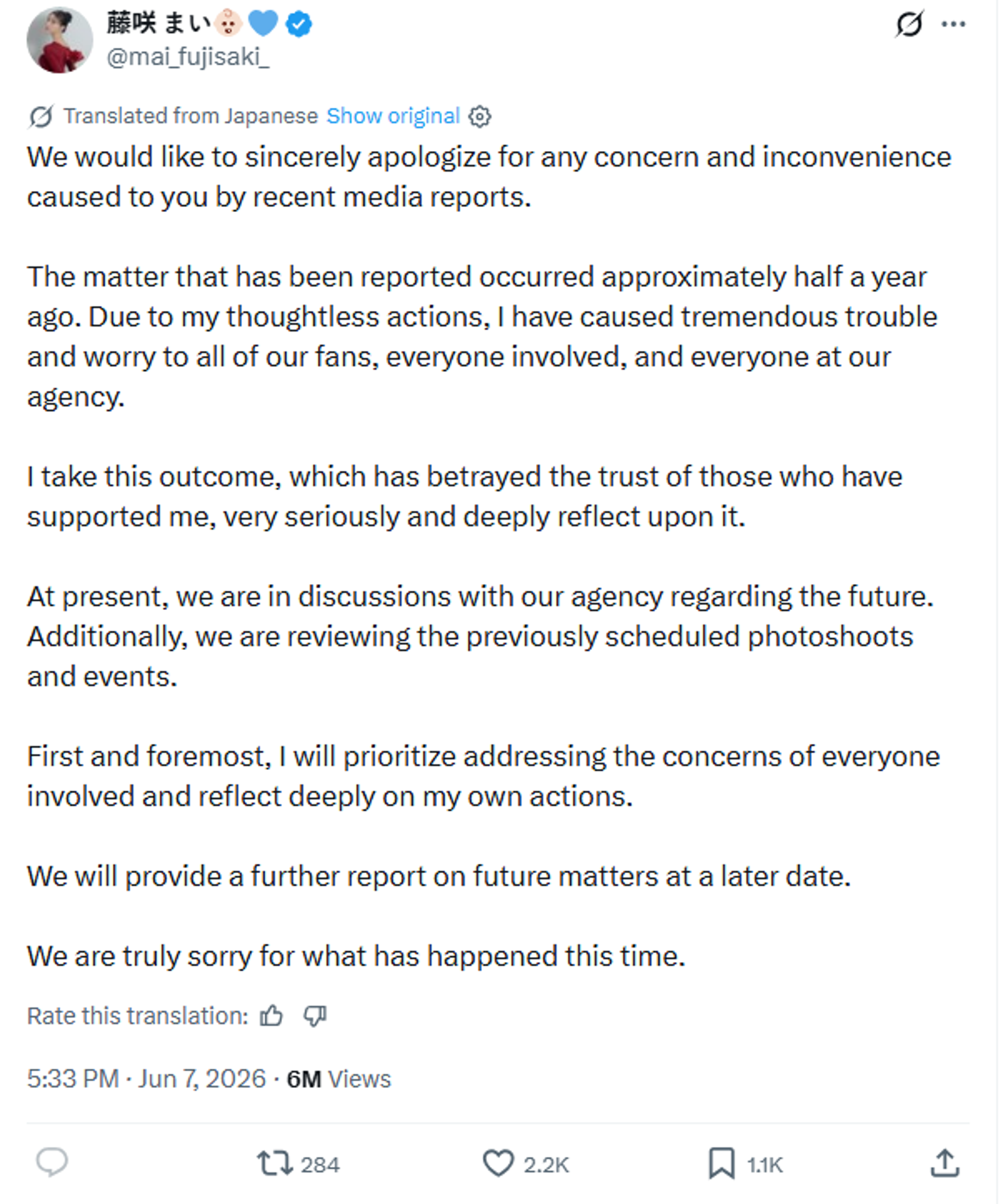Viewport: 1003px width, 1204px height.
Task: Click the blue heart emoji in name
Action: (x=263, y=24)
